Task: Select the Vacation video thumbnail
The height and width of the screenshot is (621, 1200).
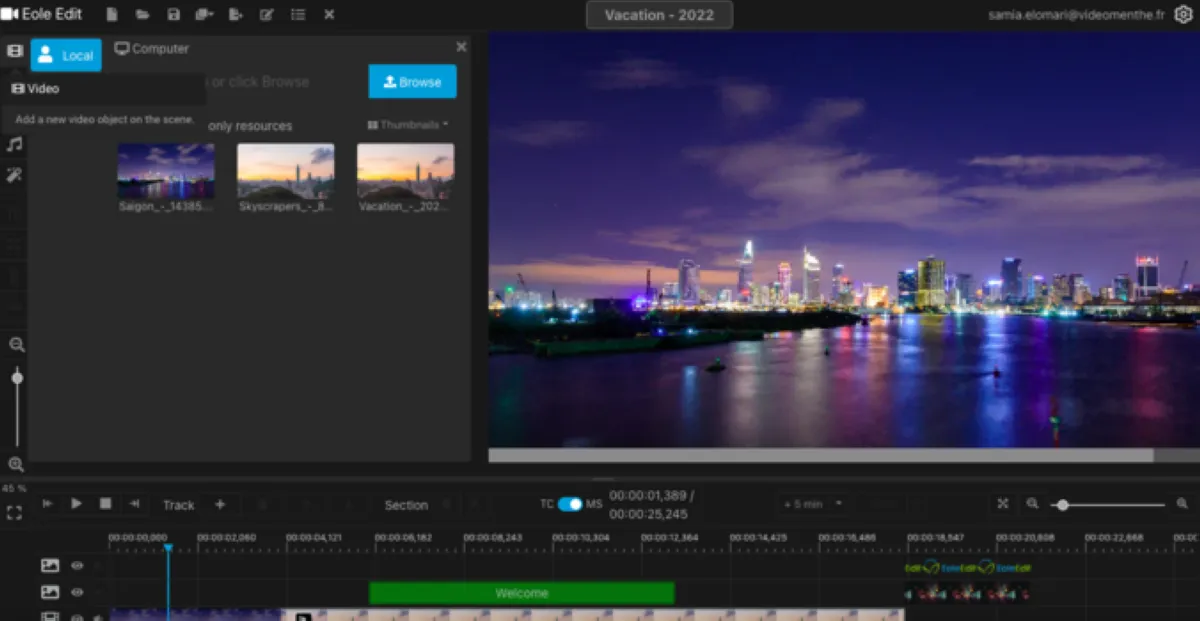Action: click(406, 171)
